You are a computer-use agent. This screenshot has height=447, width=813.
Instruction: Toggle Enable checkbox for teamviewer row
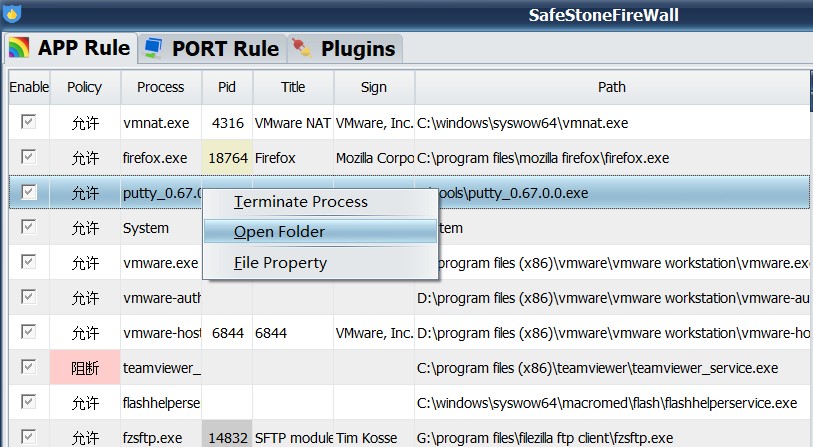(x=29, y=367)
